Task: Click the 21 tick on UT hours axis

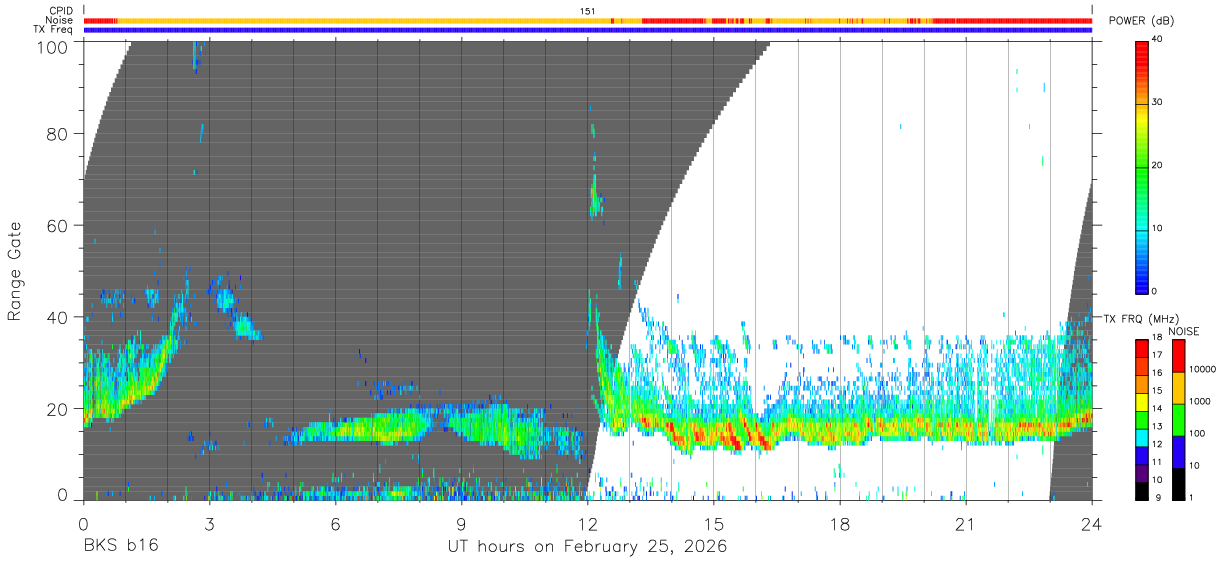Action: (965, 524)
